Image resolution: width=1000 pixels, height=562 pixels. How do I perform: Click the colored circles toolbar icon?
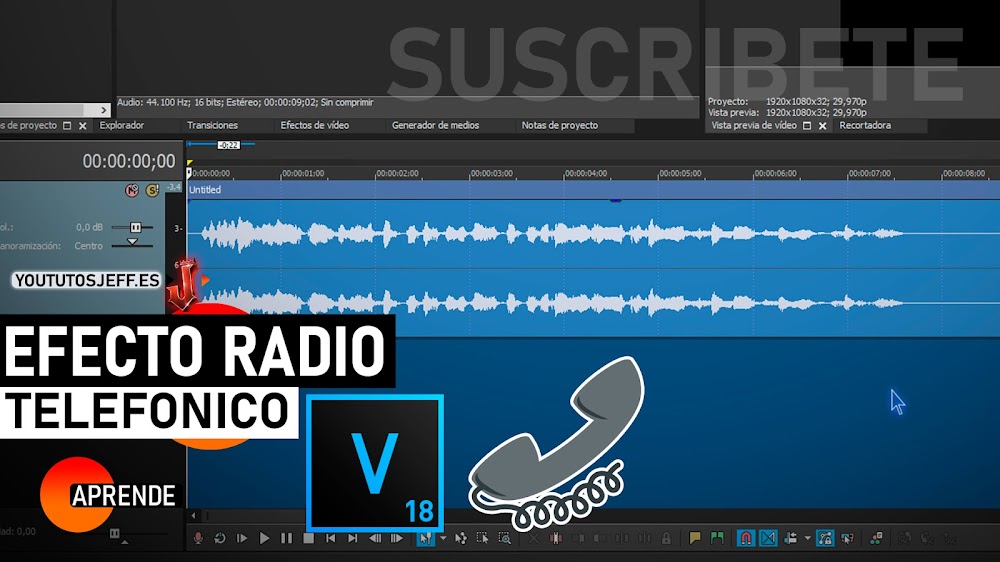click(x=876, y=538)
